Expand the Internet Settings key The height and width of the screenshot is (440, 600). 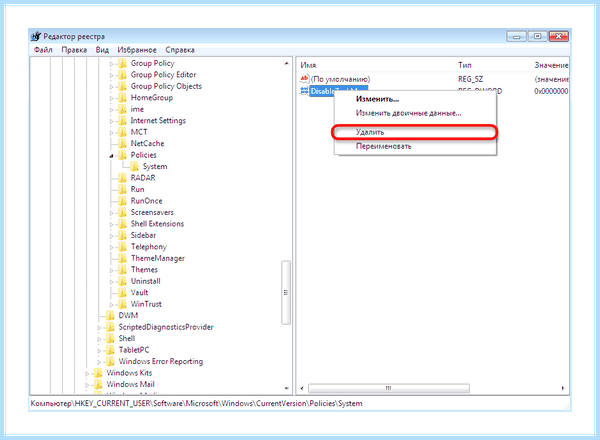pos(111,122)
